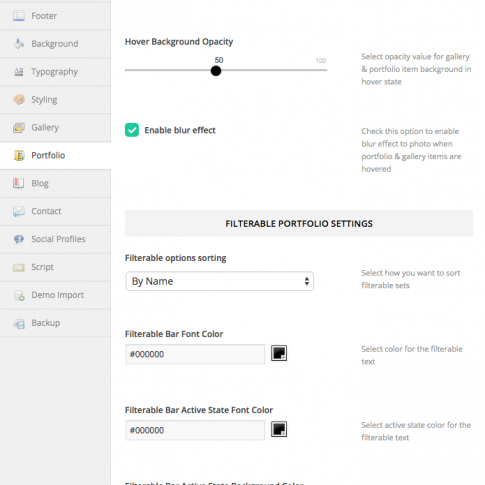Open the Portfolio settings tab
485x485 pixels.
click(55, 155)
